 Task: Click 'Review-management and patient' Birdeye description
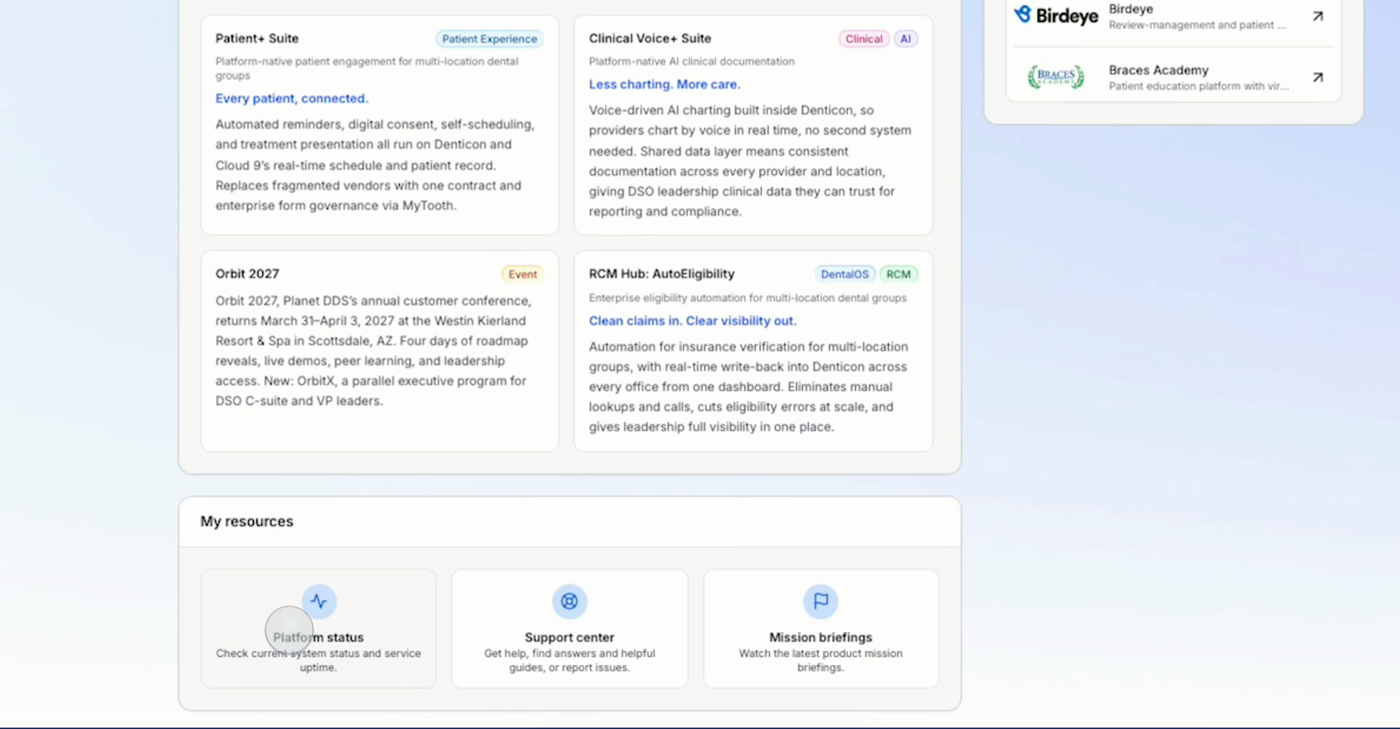click(x=1198, y=25)
